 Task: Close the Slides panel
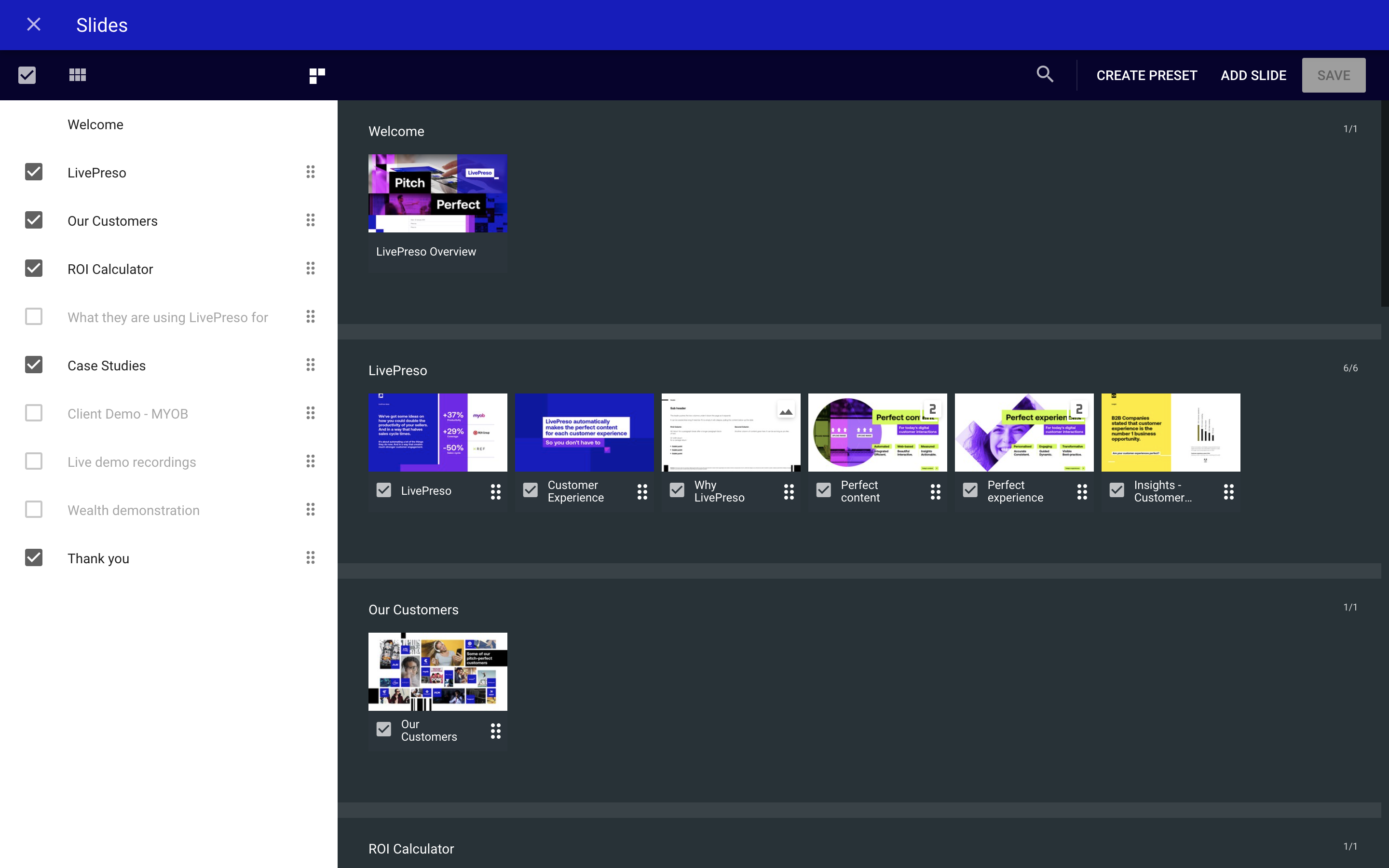coord(33,24)
